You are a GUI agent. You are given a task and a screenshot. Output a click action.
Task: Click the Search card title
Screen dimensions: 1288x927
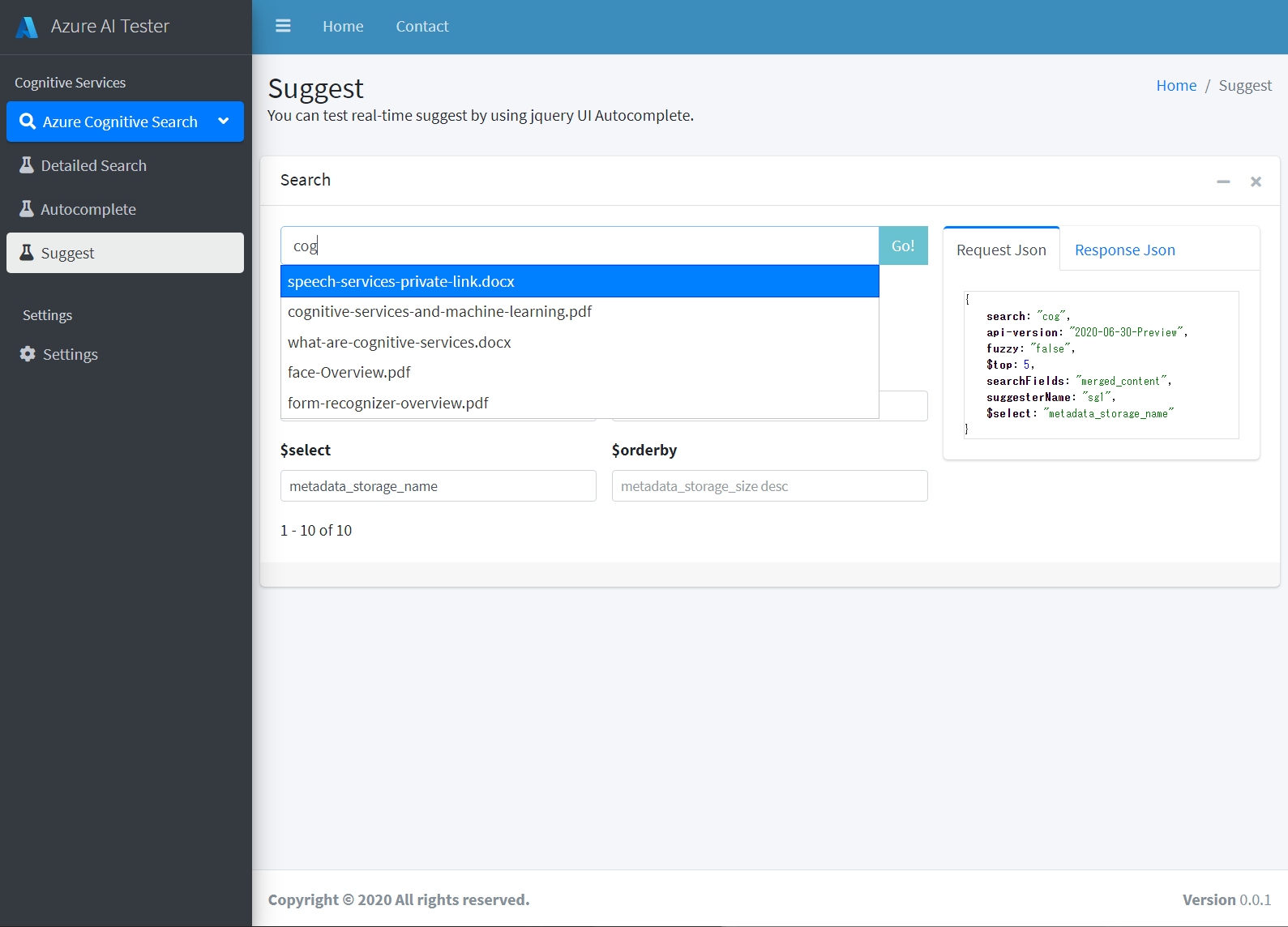point(306,180)
